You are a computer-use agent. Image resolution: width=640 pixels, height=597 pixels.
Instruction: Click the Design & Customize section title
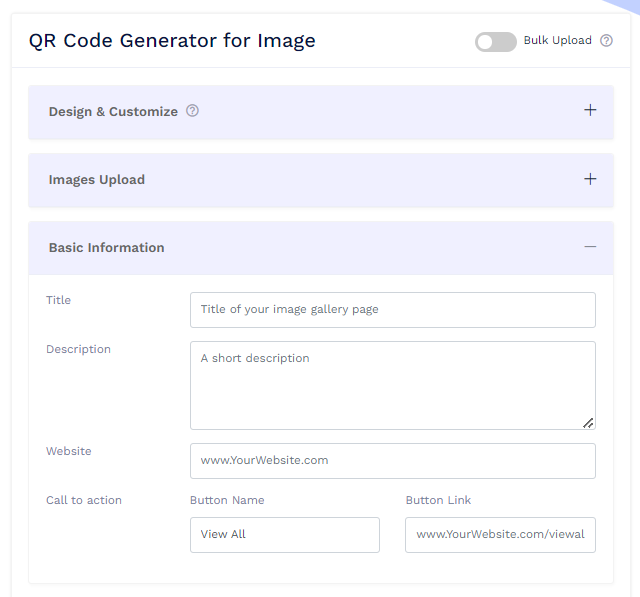click(113, 112)
